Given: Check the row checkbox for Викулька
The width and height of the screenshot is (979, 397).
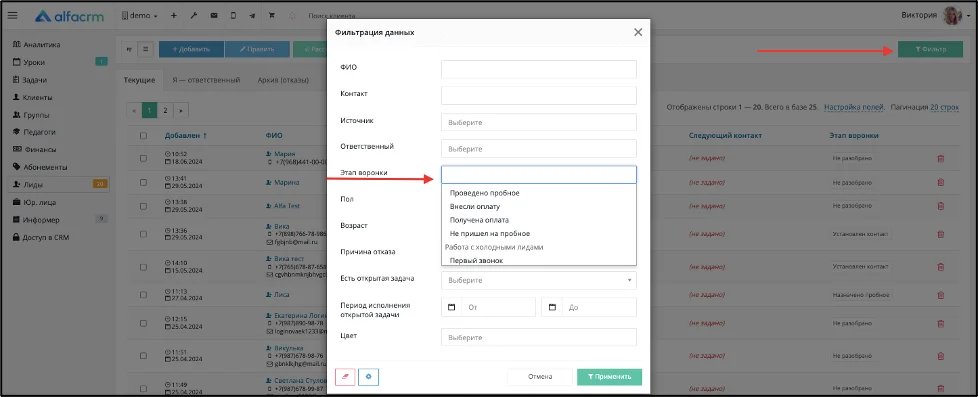Looking at the screenshot, I should coord(144,356).
